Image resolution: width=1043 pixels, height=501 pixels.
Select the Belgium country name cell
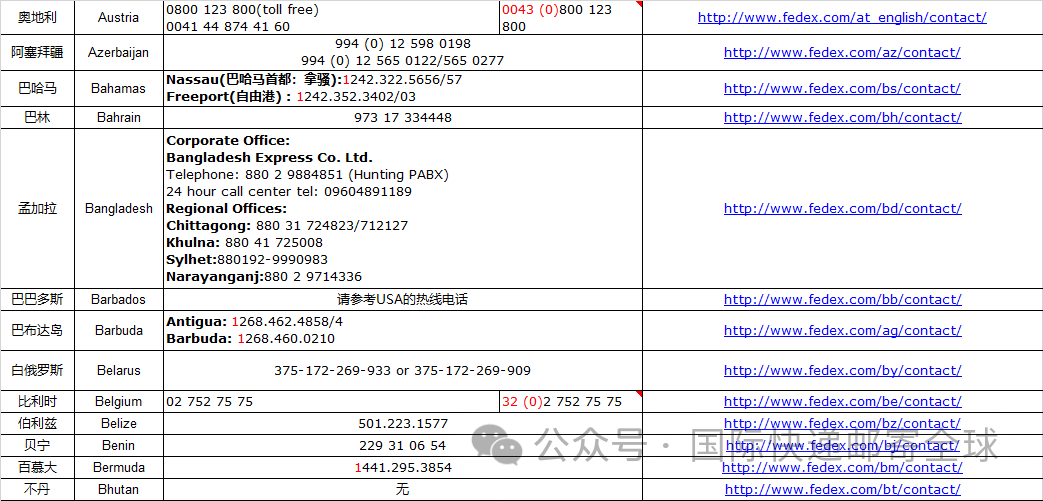coord(118,401)
